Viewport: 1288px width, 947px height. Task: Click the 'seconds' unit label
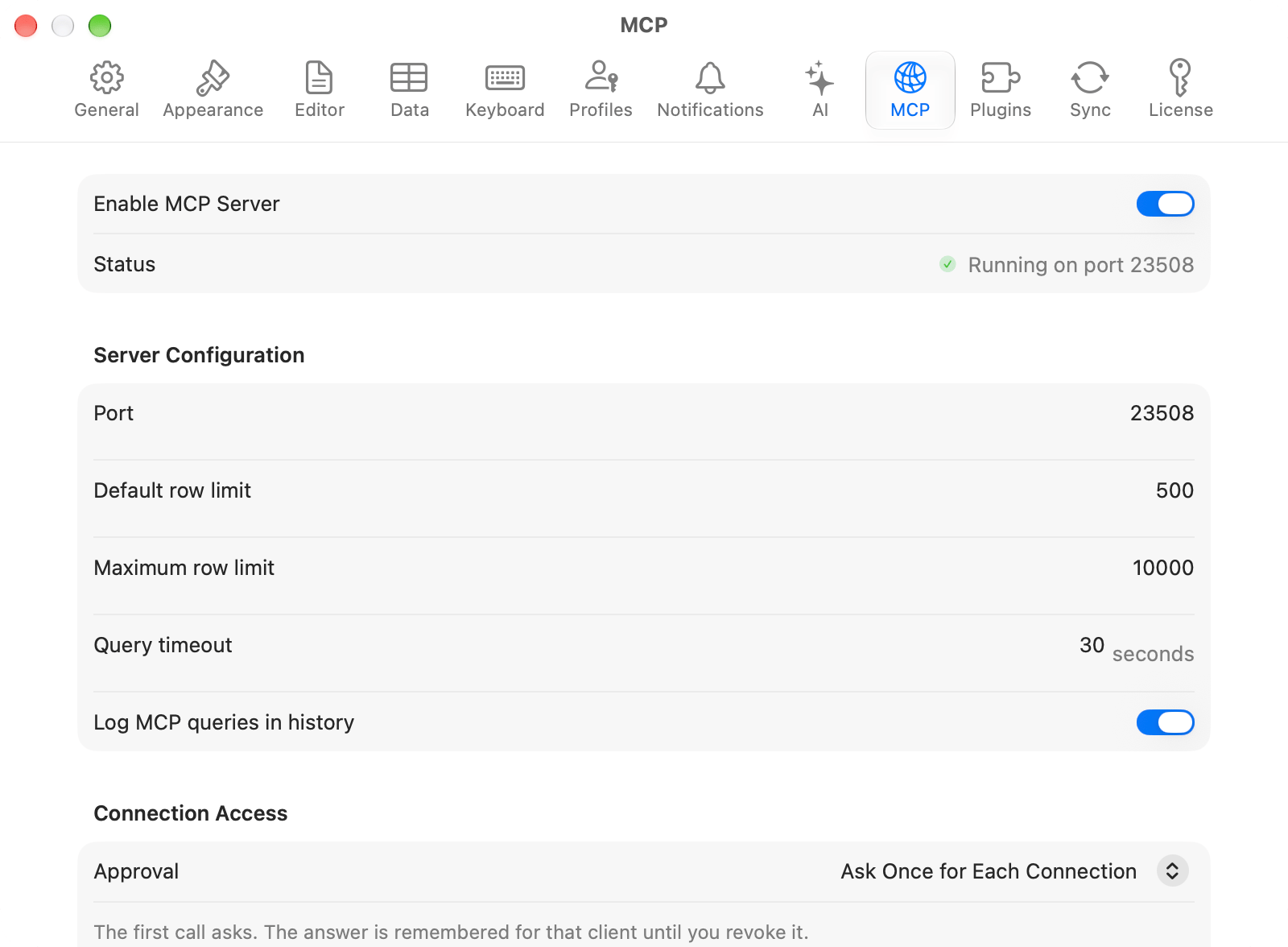(x=1153, y=654)
